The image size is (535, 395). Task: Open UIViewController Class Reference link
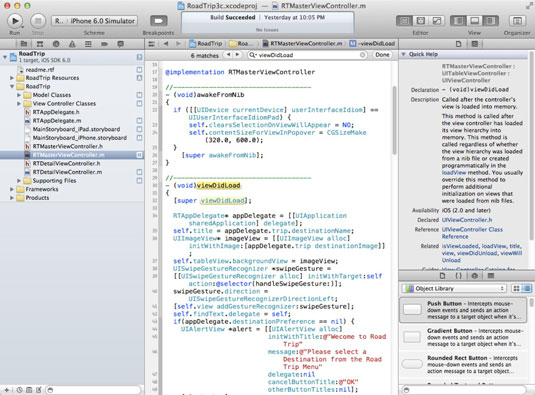[472, 233]
